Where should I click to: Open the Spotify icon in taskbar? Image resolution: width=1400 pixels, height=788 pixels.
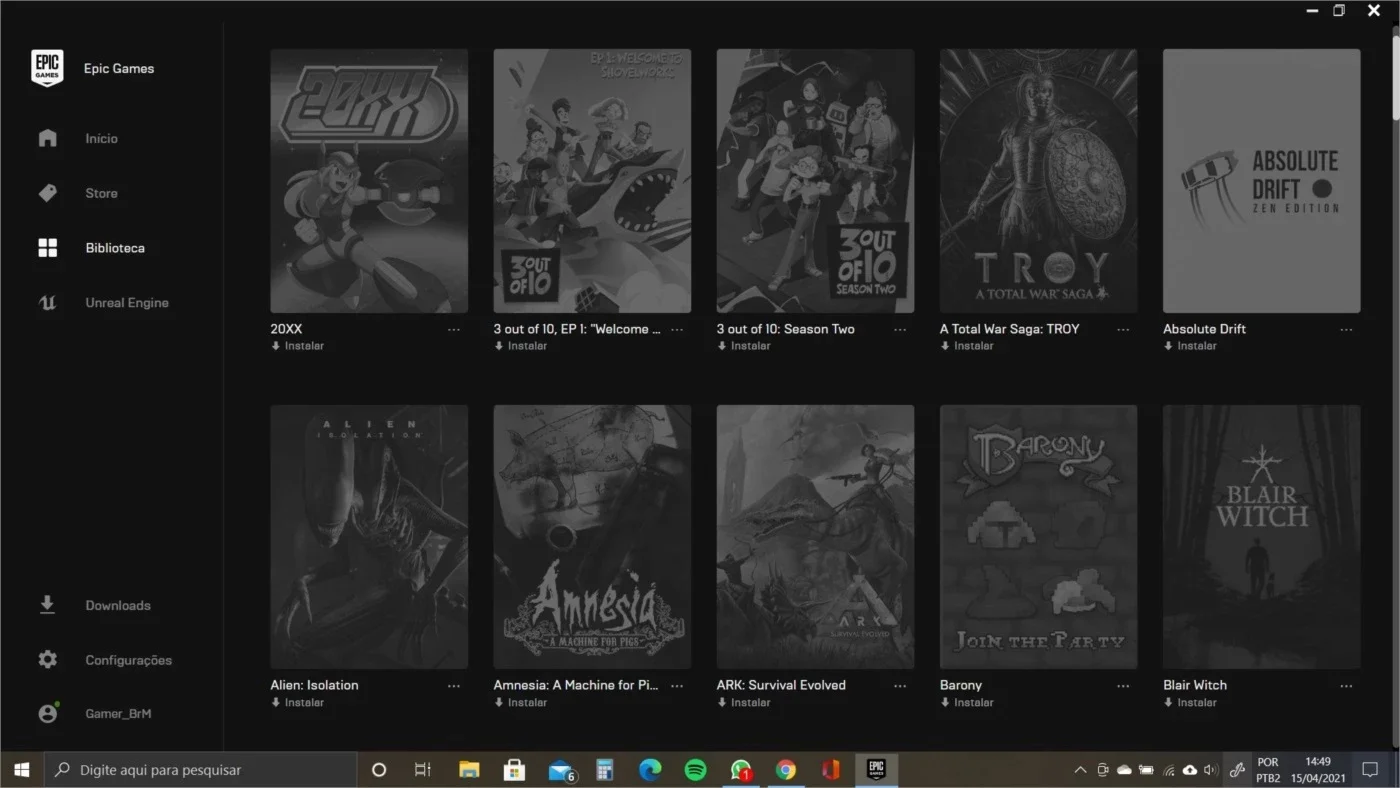[695, 770]
